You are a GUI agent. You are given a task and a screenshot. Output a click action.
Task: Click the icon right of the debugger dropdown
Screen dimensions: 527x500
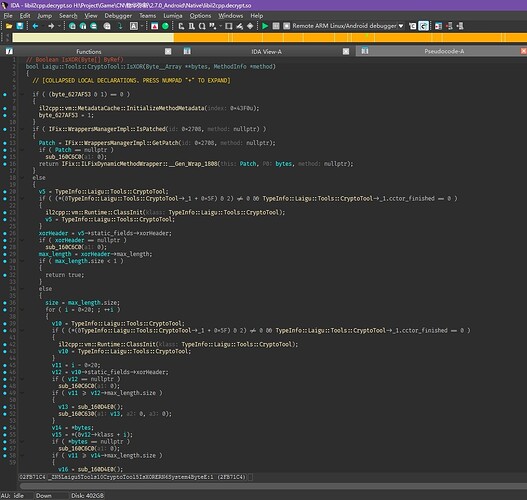click(x=413, y=26)
